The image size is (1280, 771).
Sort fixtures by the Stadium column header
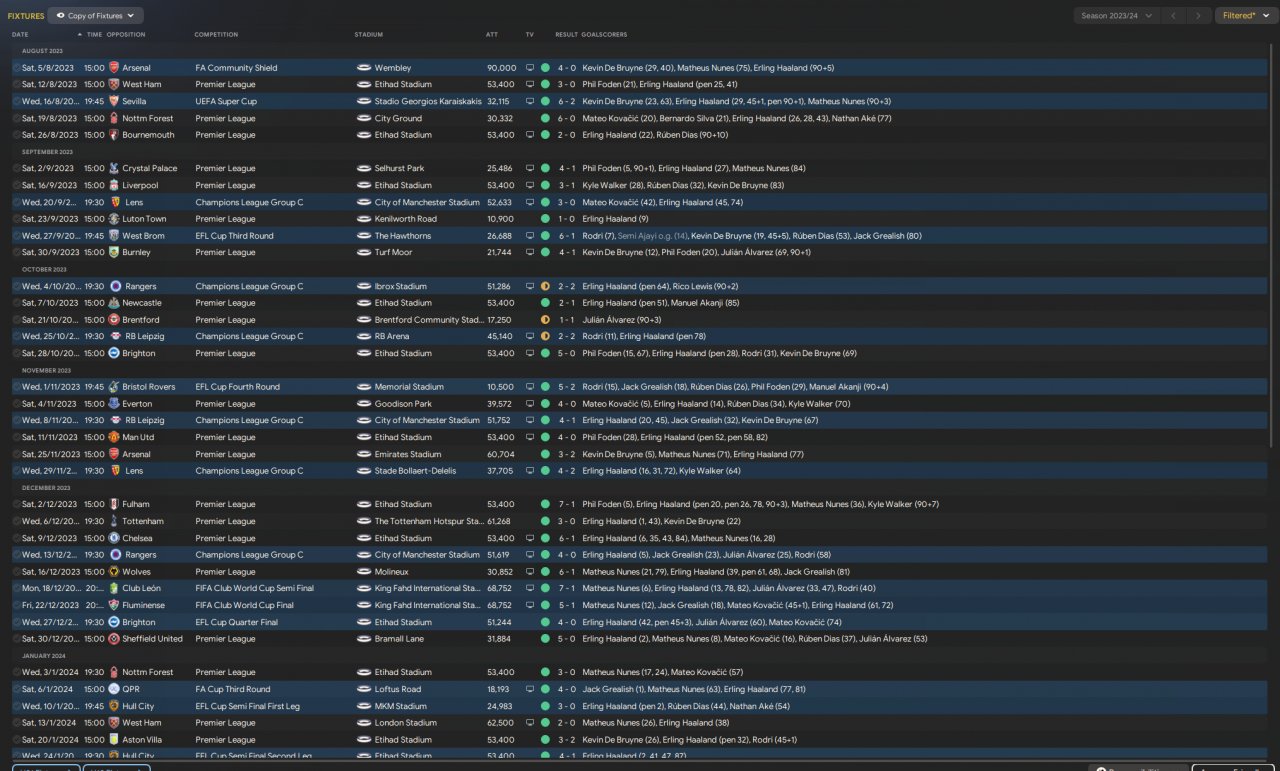(369, 35)
